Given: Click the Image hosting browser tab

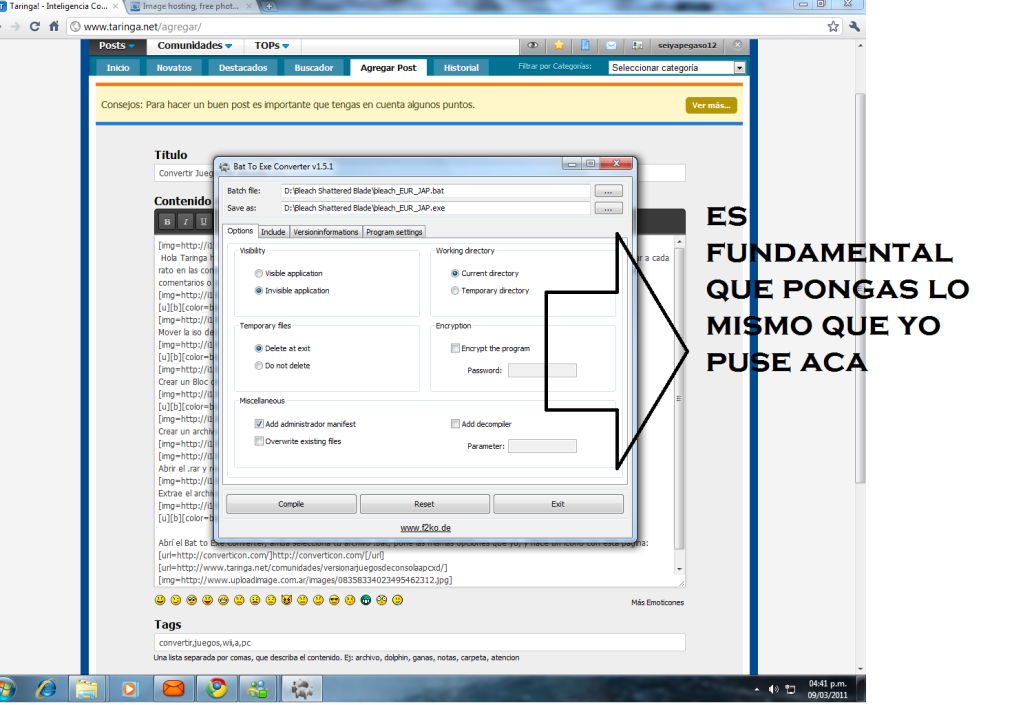Looking at the screenshot, I should pos(191,6).
